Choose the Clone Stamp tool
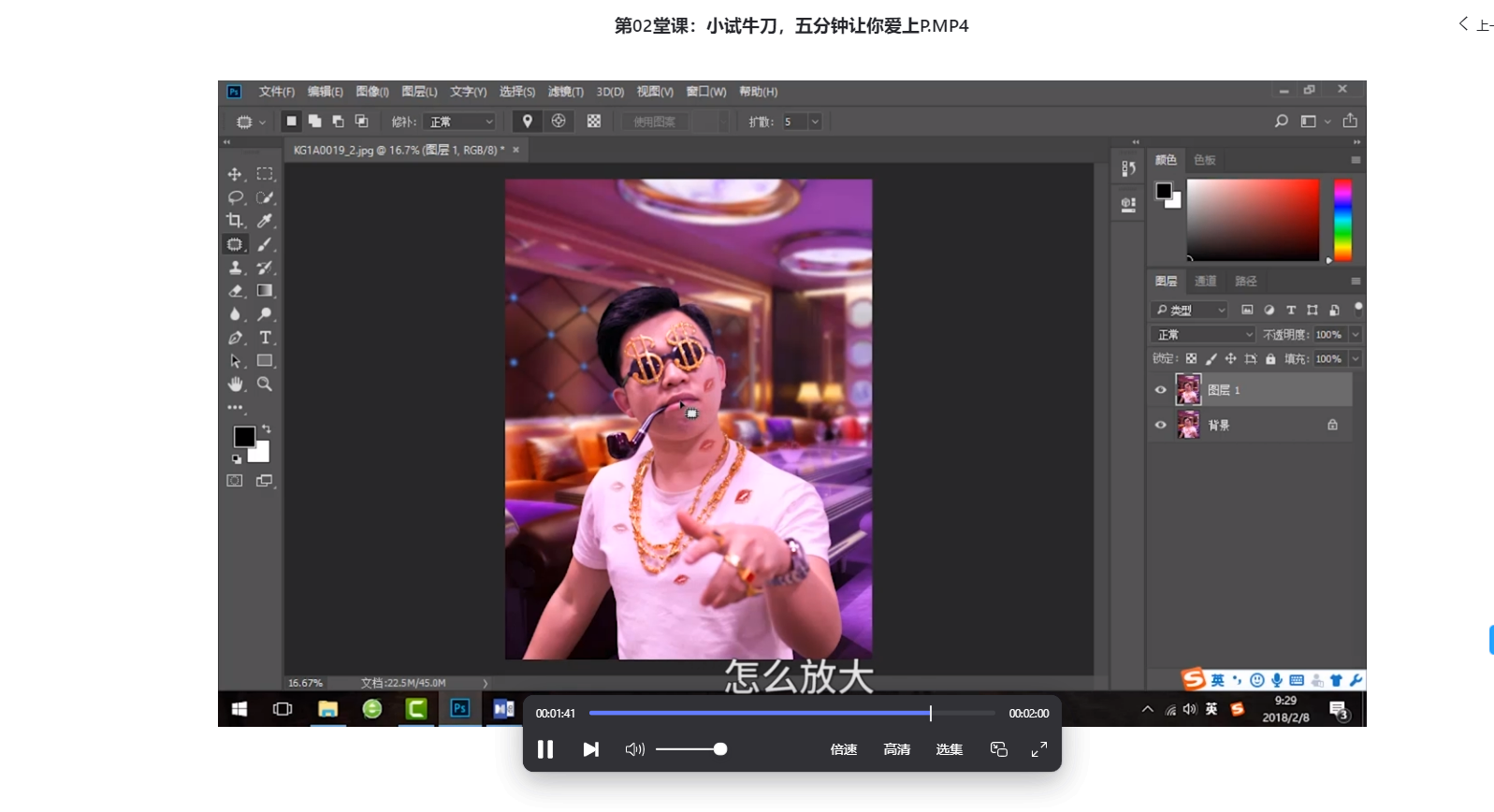This screenshot has height=812, width=1494. coord(235,268)
